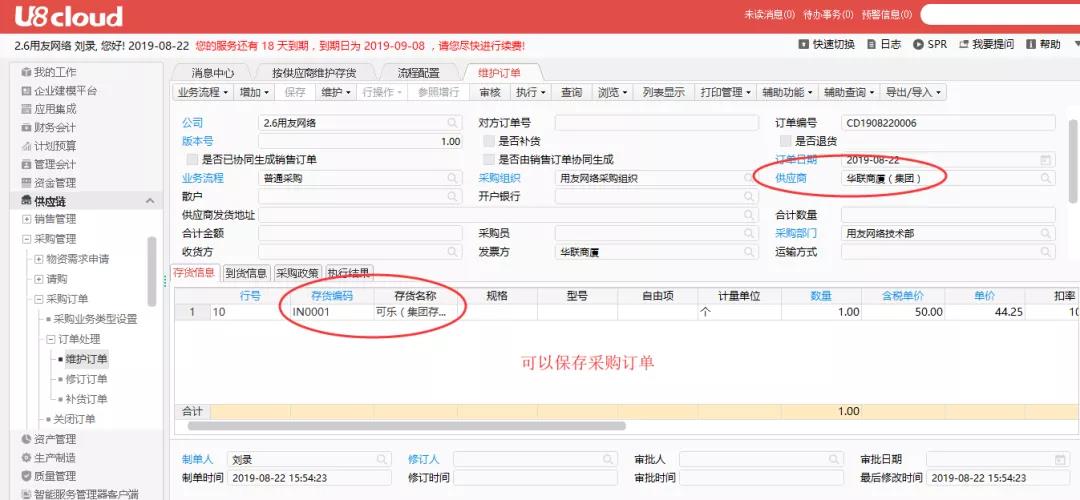Open the 业务流程 toolbar dropdown
The width and height of the screenshot is (1080, 500).
(x=203, y=92)
